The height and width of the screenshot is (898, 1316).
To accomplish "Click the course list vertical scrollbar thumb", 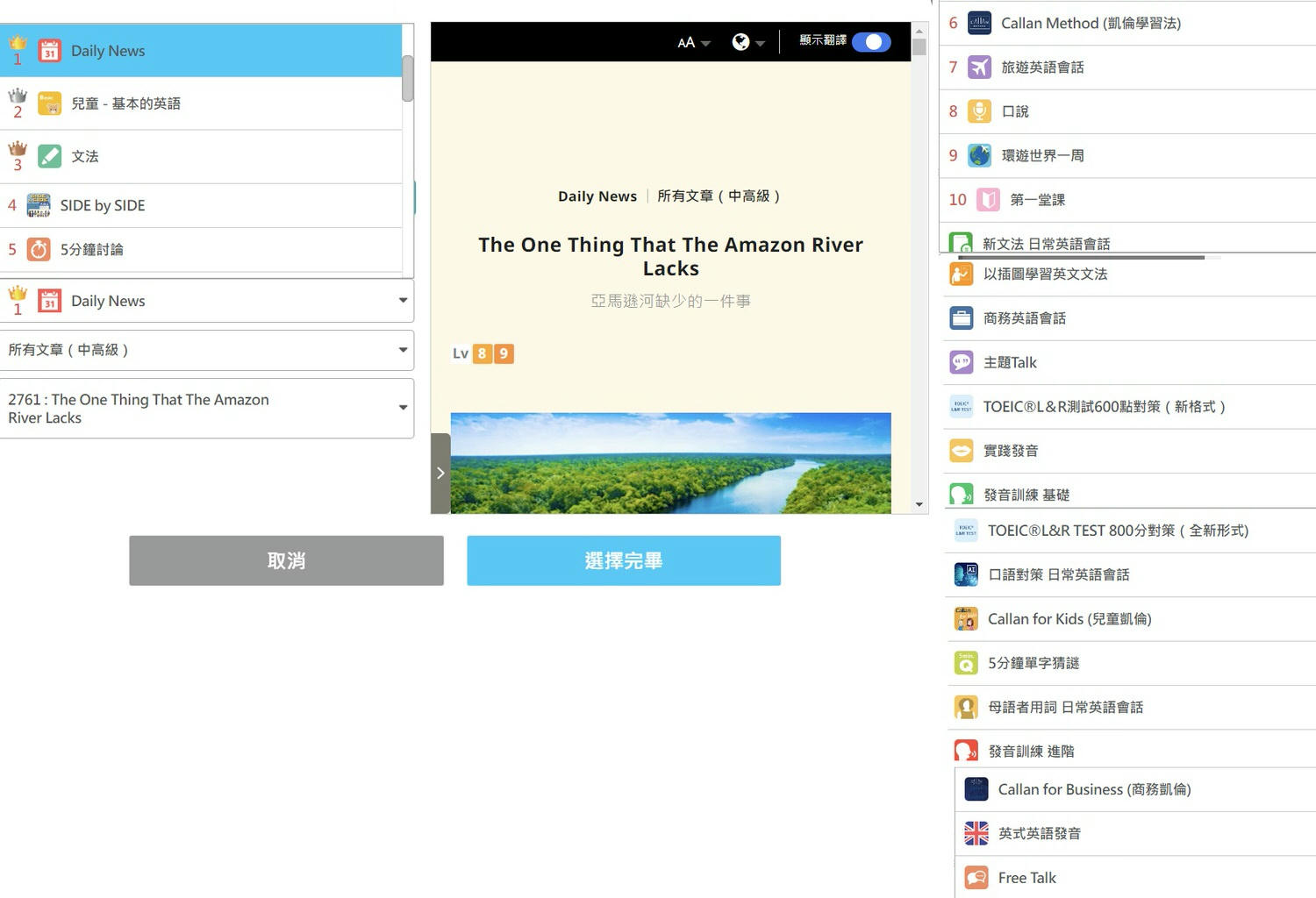I will [x=408, y=78].
